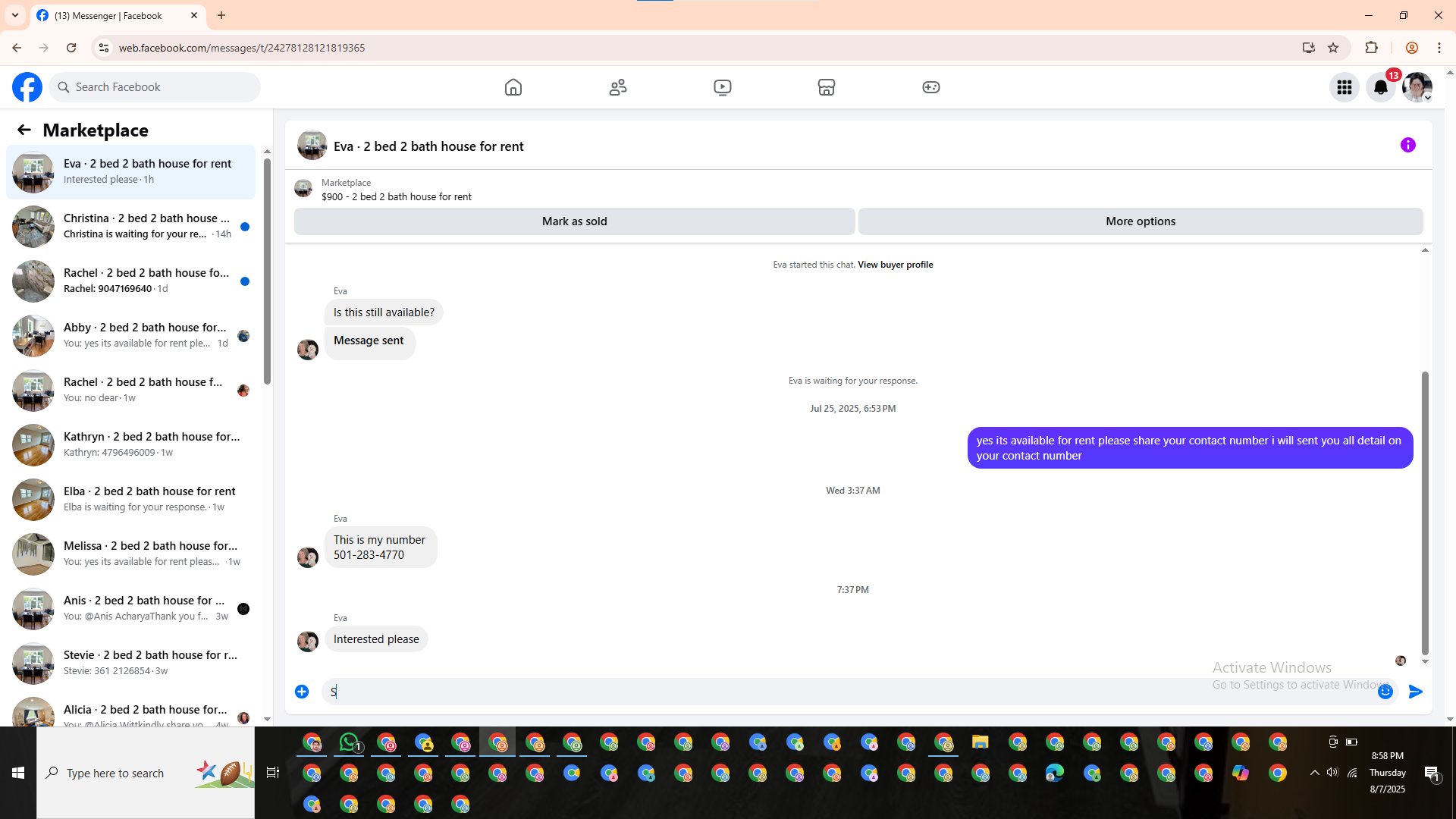Open the Facebook menu grid icon
This screenshot has width=1456, height=819.
(1345, 87)
